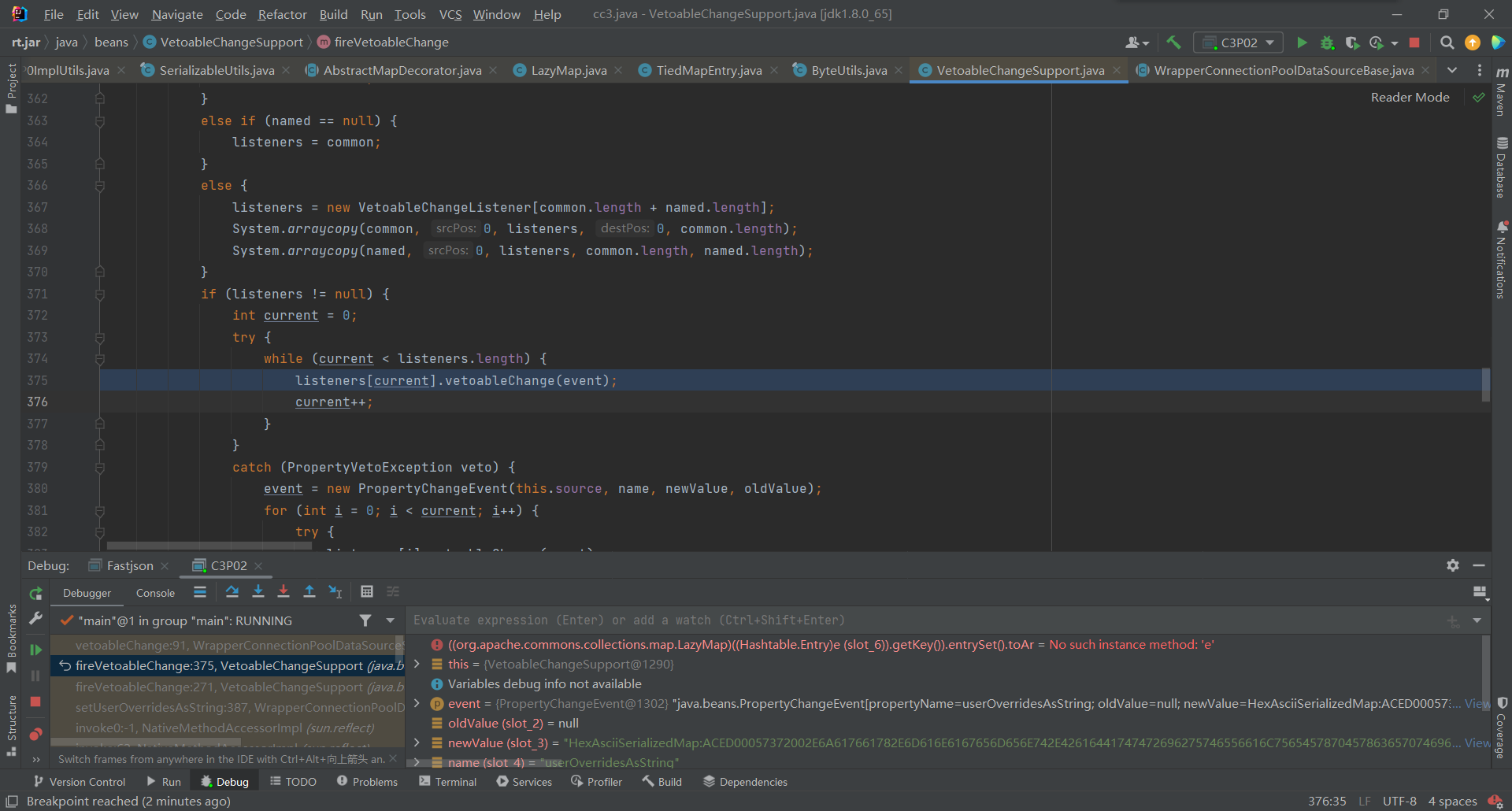Run C3P02 with the green play icon
1512x811 pixels.
1302,43
